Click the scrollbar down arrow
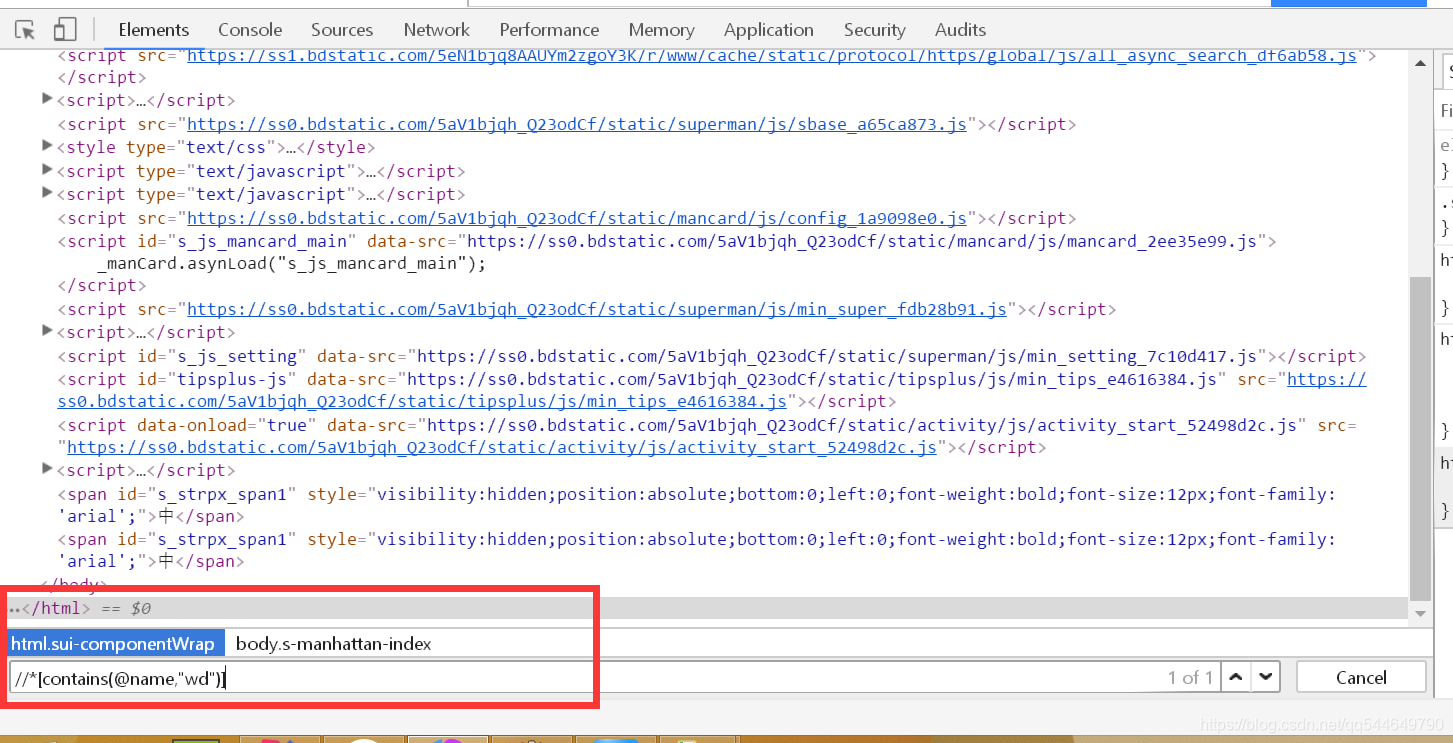The width and height of the screenshot is (1453, 743). pyautogui.click(x=1419, y=613)
